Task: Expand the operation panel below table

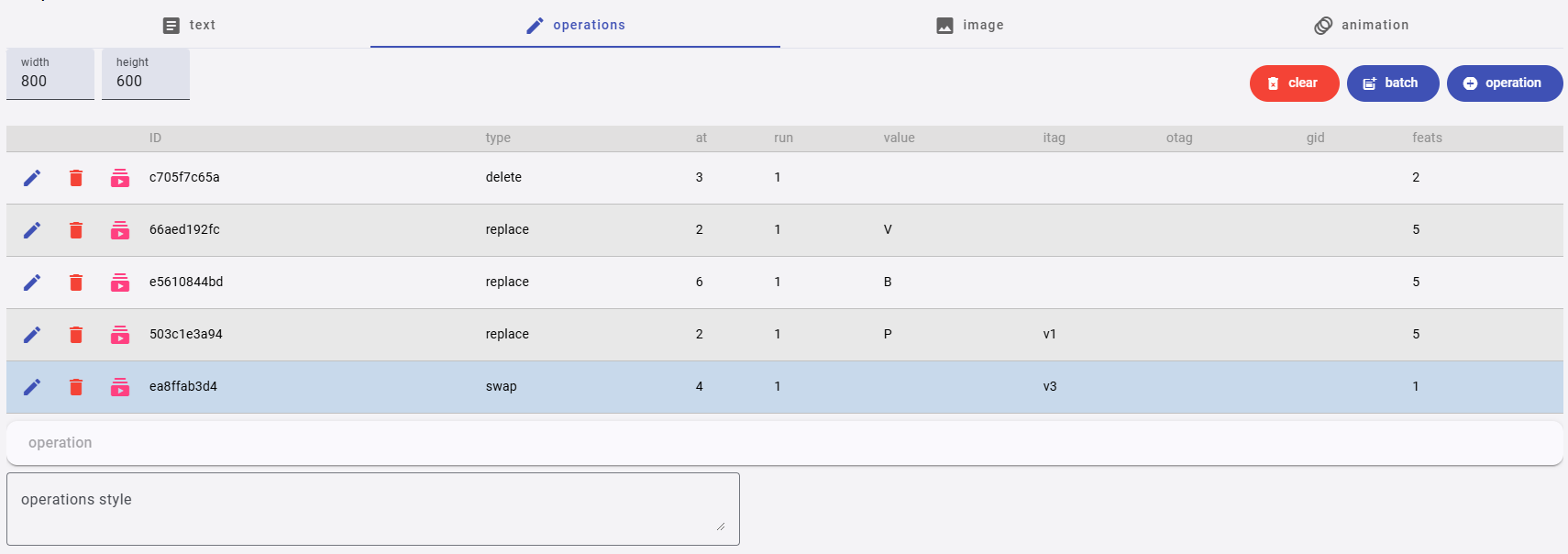Action: pyautogui.click(x=784, y=443)
